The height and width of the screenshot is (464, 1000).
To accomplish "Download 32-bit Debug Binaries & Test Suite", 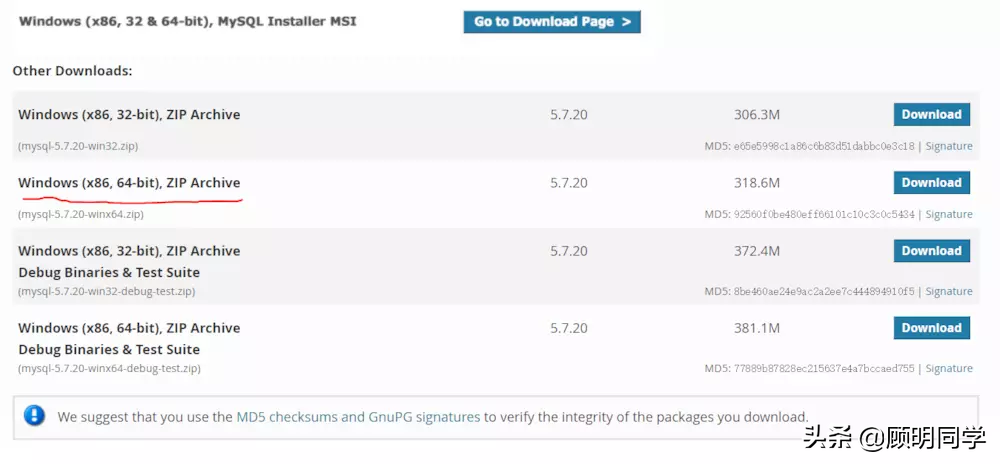I will pos(931,251).
